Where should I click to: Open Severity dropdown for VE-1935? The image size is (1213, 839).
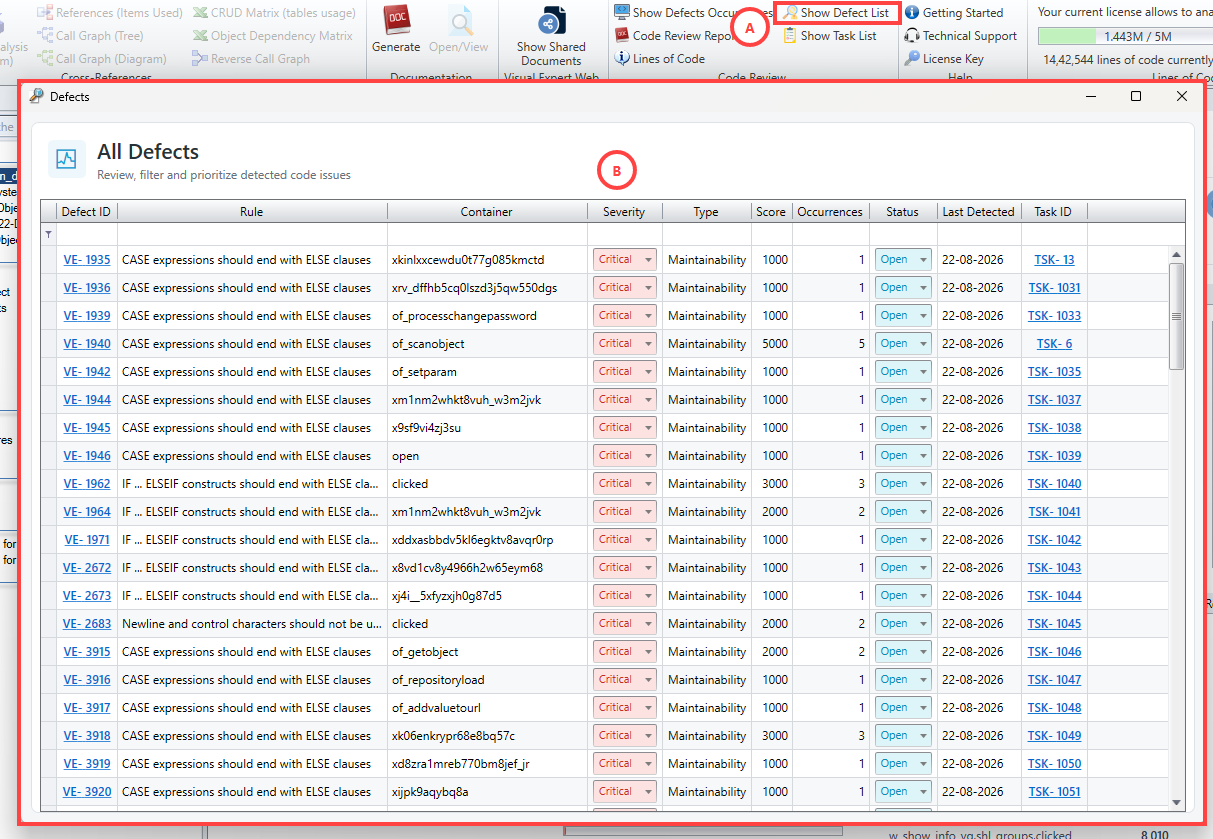[x=648, y=260]
